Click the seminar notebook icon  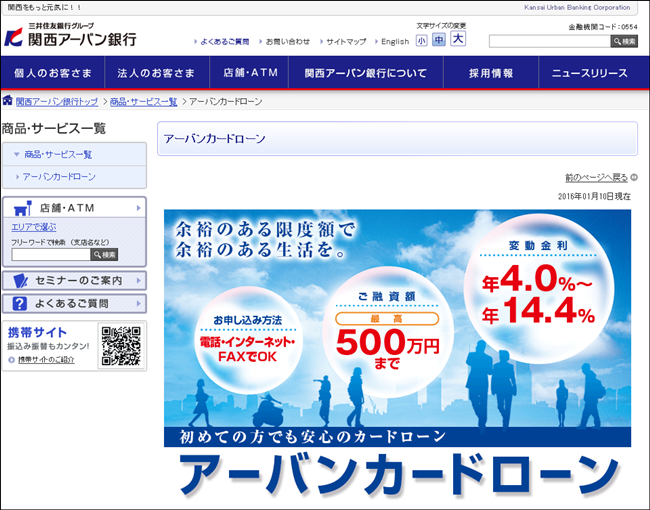tap(19, 281)
